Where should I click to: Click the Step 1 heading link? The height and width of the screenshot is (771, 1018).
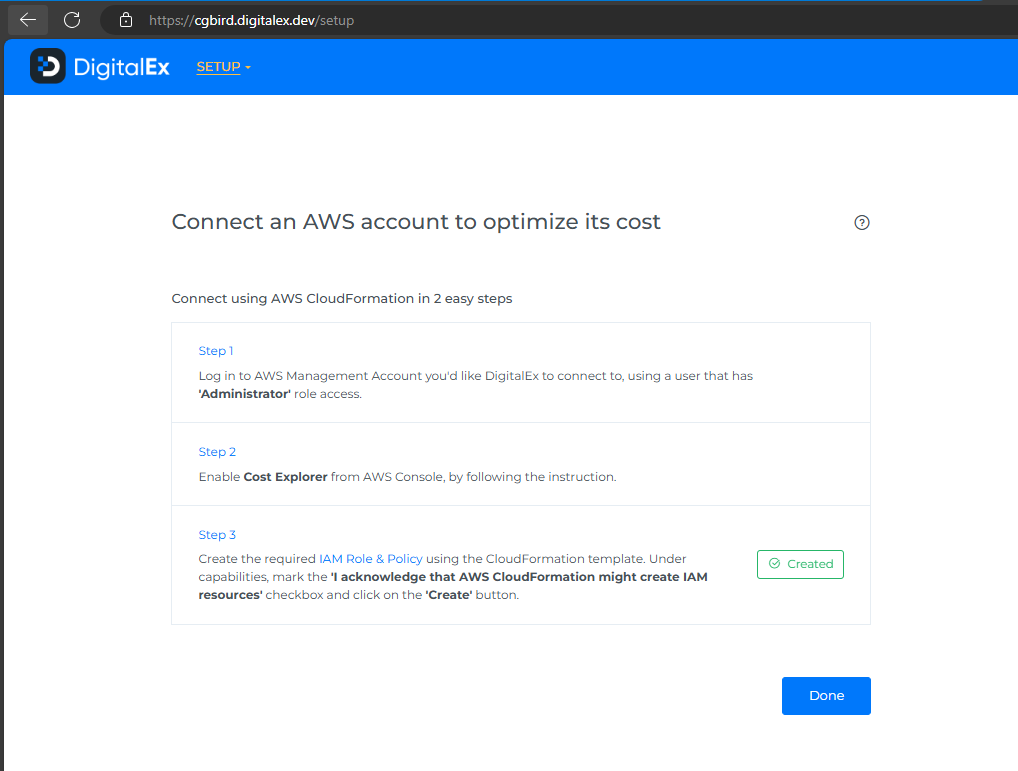216,351
